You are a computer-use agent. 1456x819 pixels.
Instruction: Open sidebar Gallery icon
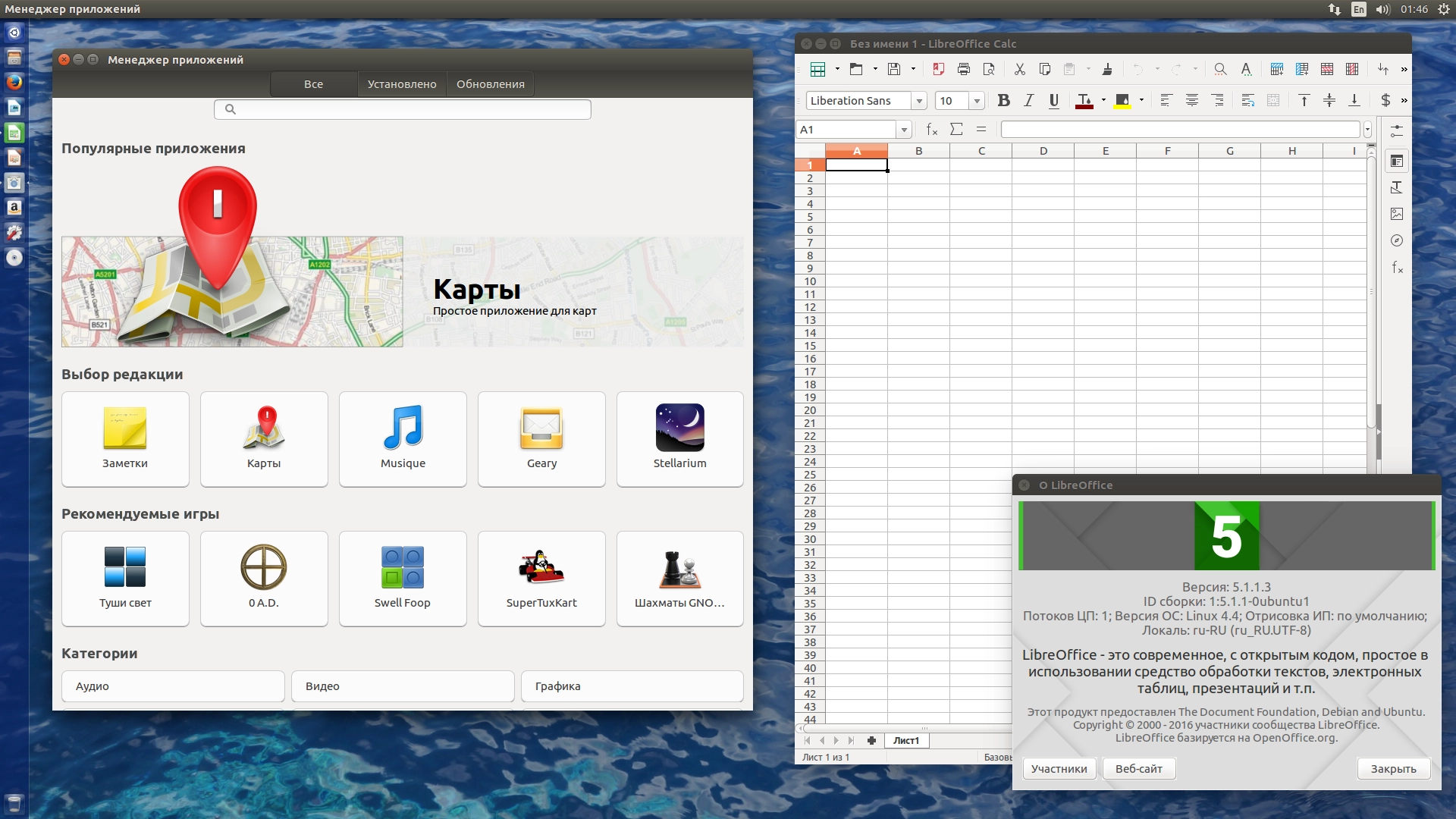(1397, 214)
